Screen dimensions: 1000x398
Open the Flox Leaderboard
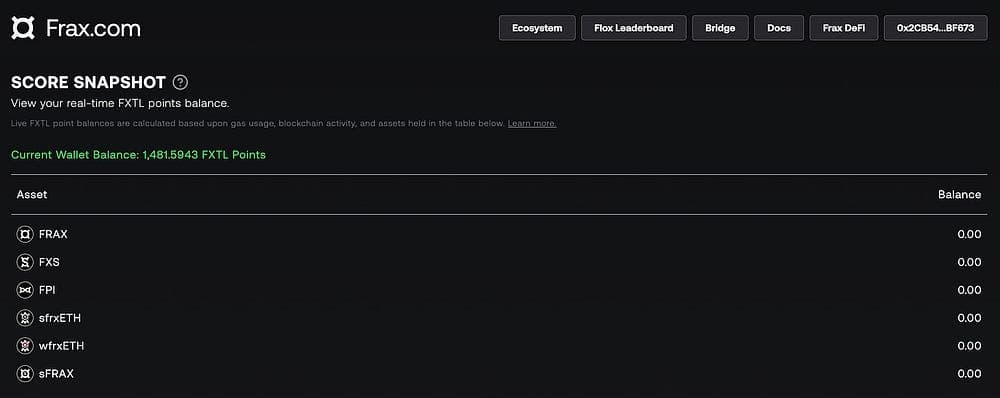(x=633, y=28)
